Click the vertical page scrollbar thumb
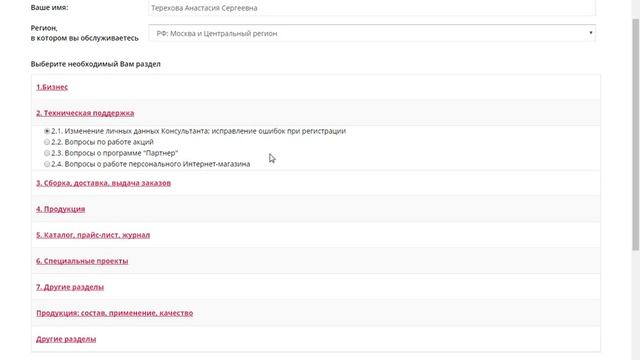Screen dimensions: 640x360 point(636,135)
